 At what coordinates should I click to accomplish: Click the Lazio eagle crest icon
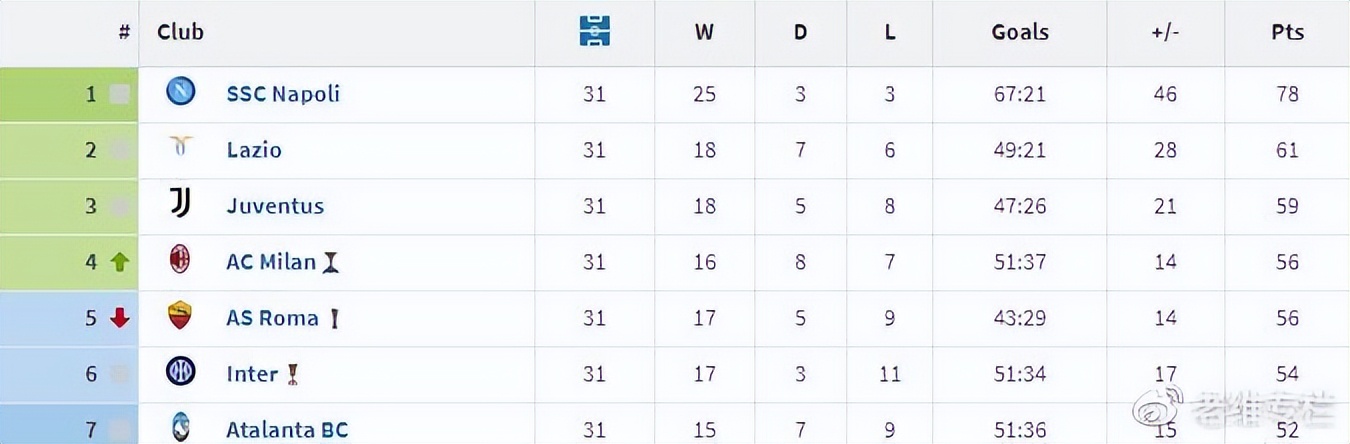[x=180, y=148]
